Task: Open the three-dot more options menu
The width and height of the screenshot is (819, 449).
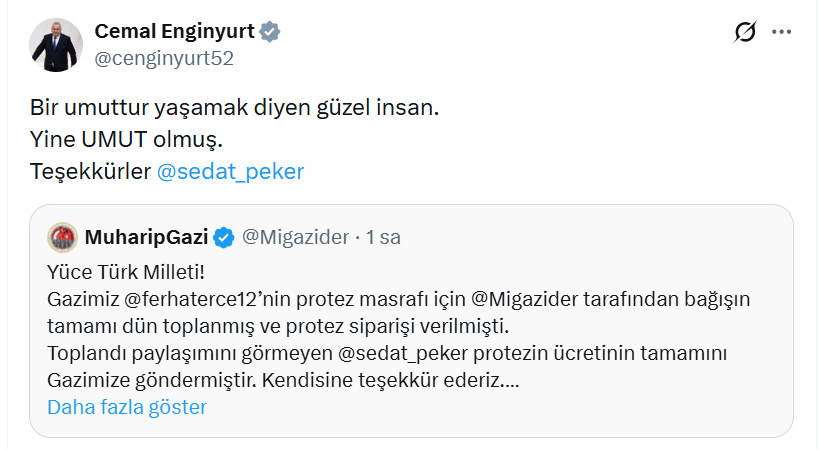Action: point(781,33)
